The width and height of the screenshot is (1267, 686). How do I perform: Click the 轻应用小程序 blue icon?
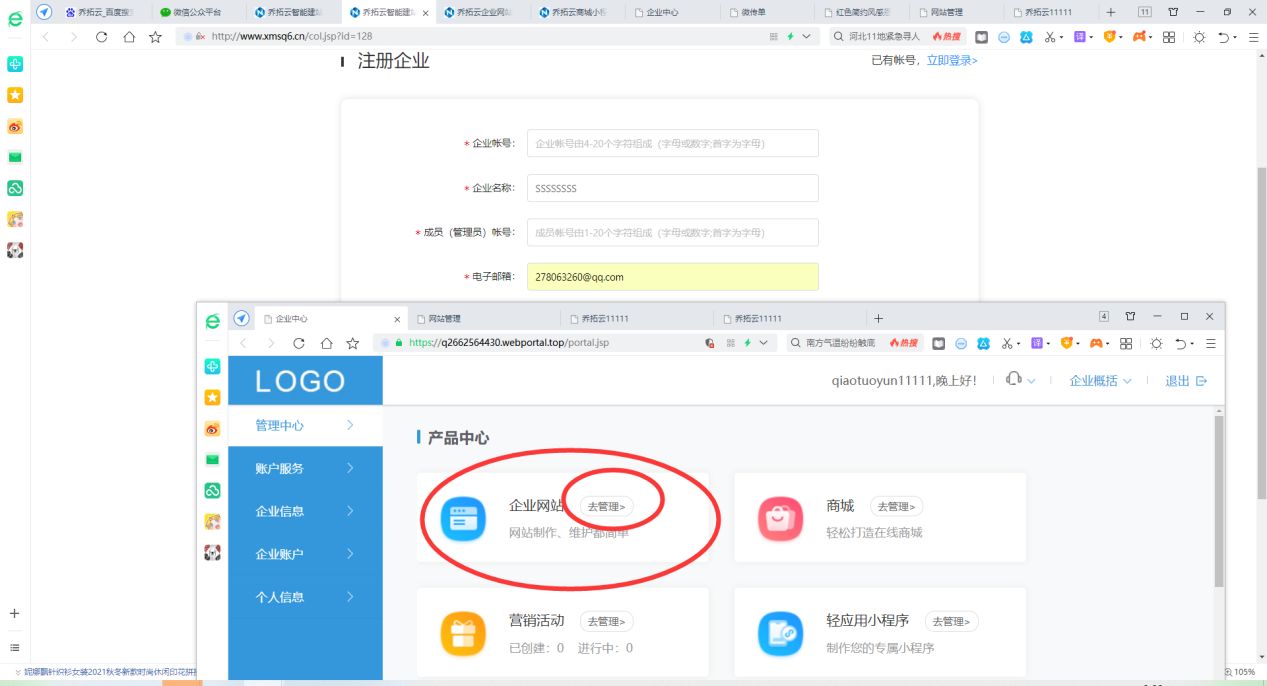(x=781, y=631)
